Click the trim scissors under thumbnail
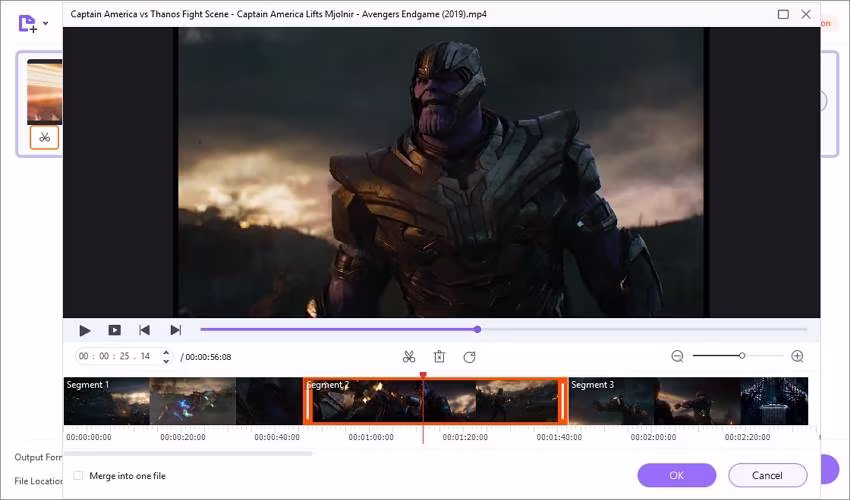850x500 pixels. click(x=44, y=138)
